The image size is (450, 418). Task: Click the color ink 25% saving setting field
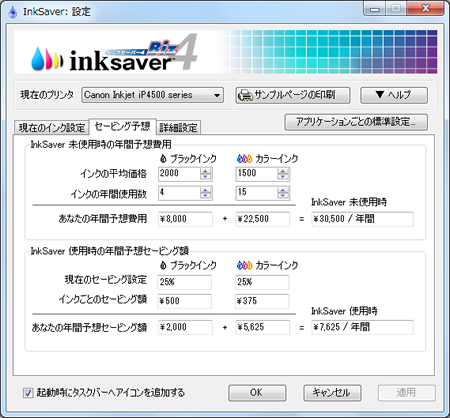262,282
